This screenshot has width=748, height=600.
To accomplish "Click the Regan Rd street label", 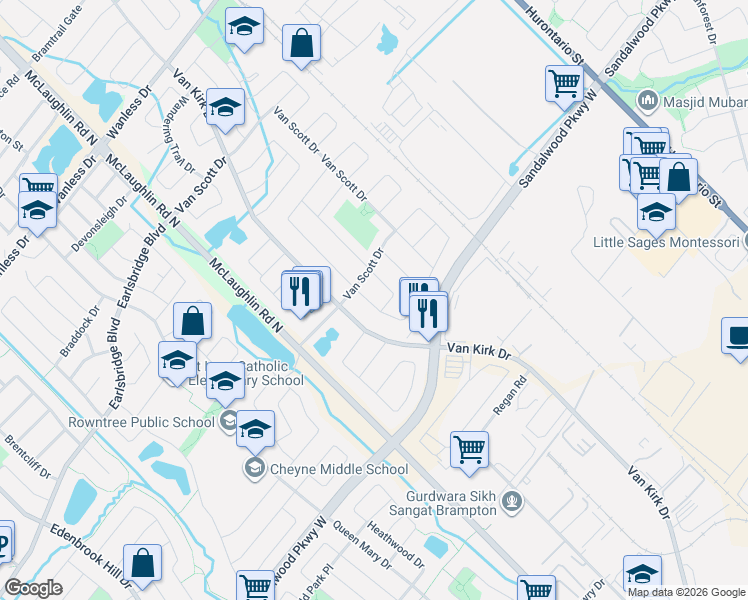I will pos(510,395).
